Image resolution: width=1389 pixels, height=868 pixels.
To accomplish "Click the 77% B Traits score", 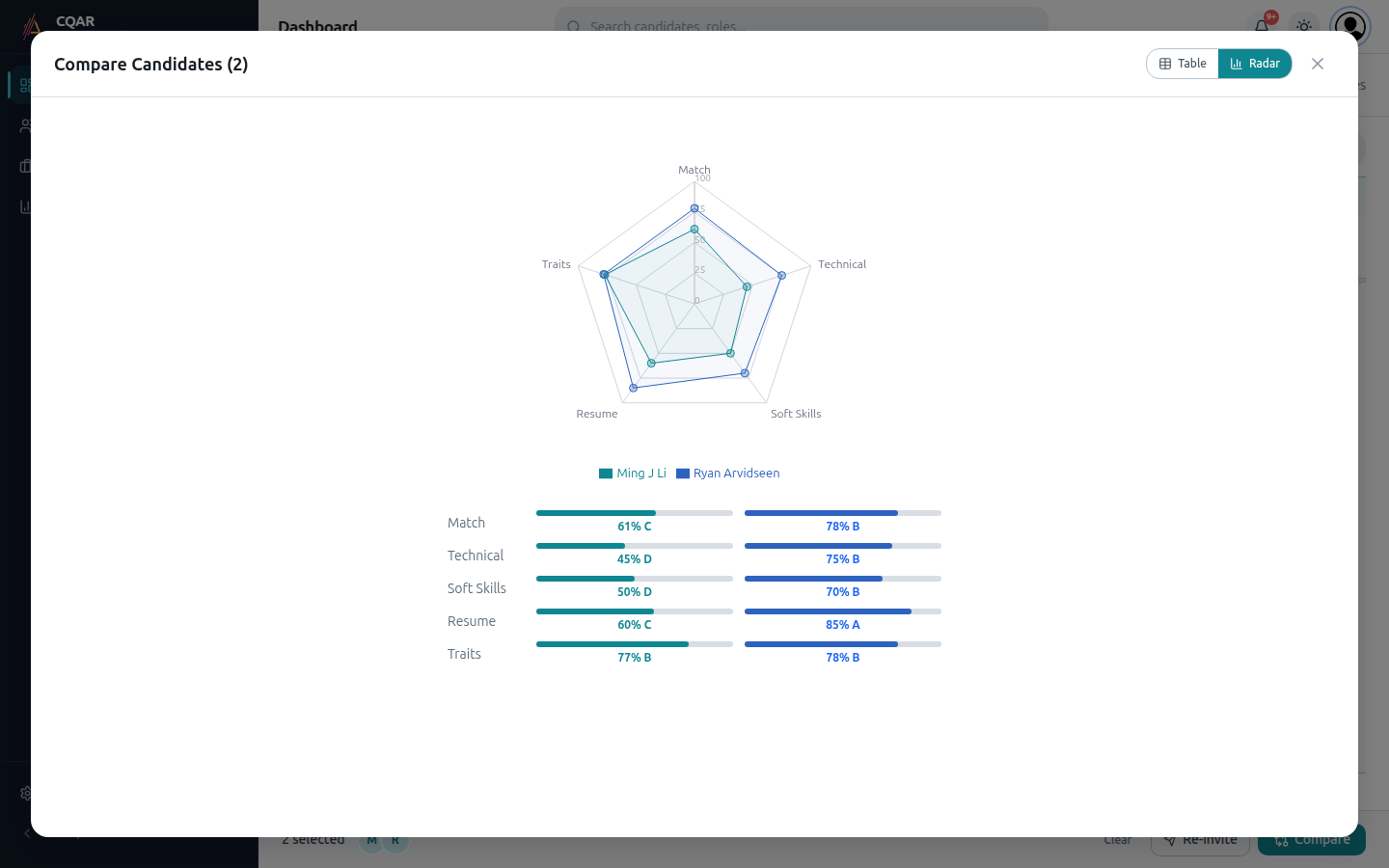I will 635,658.
